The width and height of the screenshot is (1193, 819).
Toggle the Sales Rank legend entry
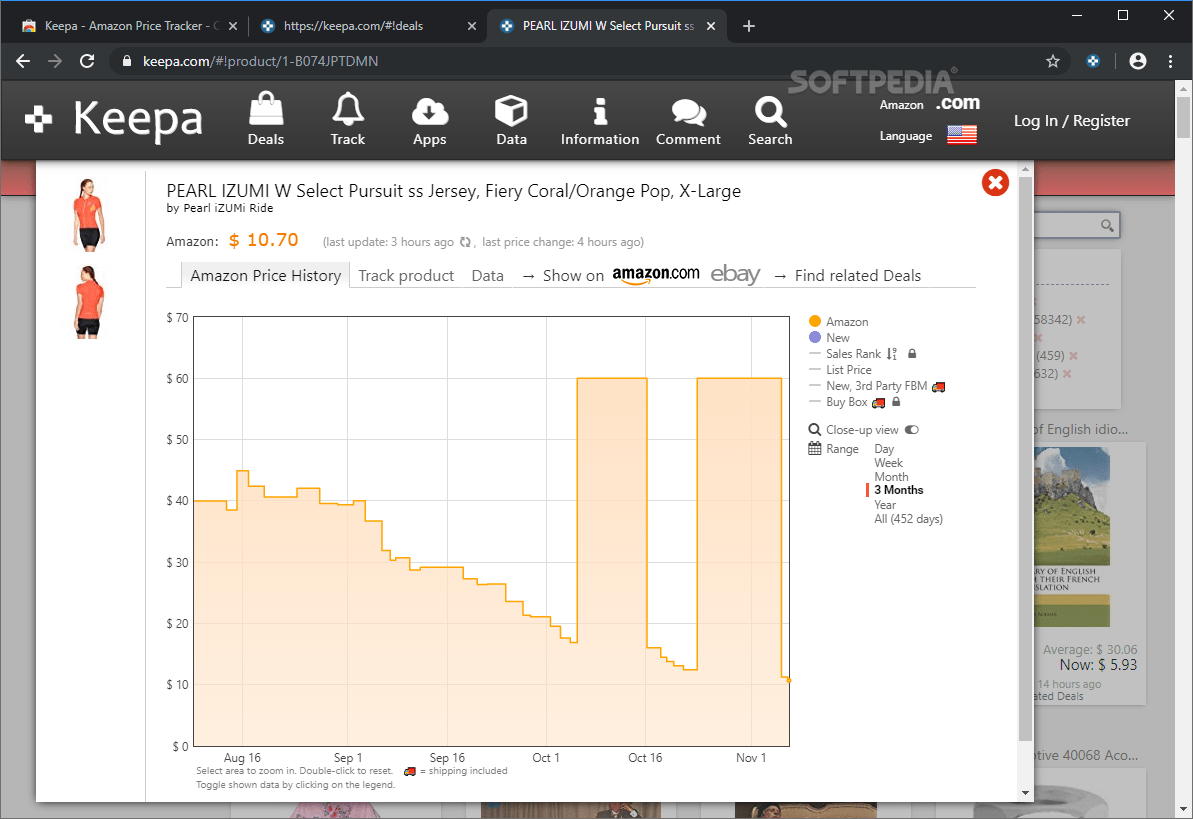tap(853, 354)
